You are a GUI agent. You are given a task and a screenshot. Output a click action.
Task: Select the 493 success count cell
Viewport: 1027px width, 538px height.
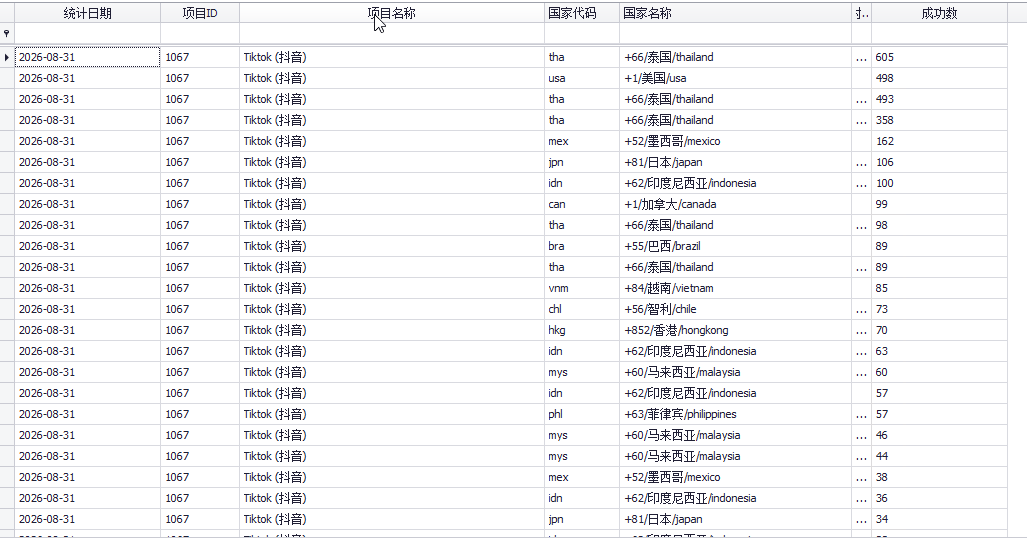click(x=939, y=99)
